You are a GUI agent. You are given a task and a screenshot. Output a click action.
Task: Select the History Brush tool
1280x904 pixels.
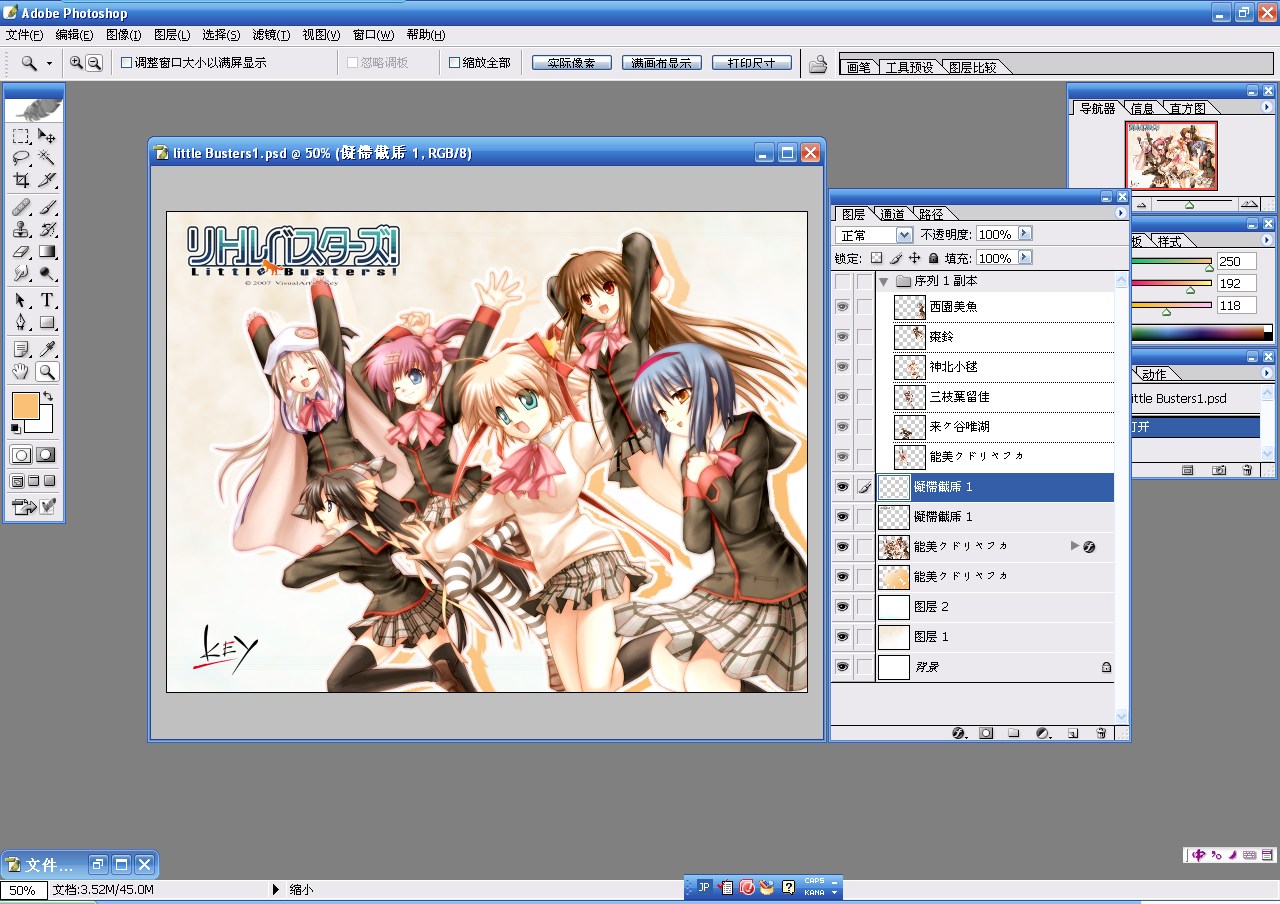(x=47, y=229)
